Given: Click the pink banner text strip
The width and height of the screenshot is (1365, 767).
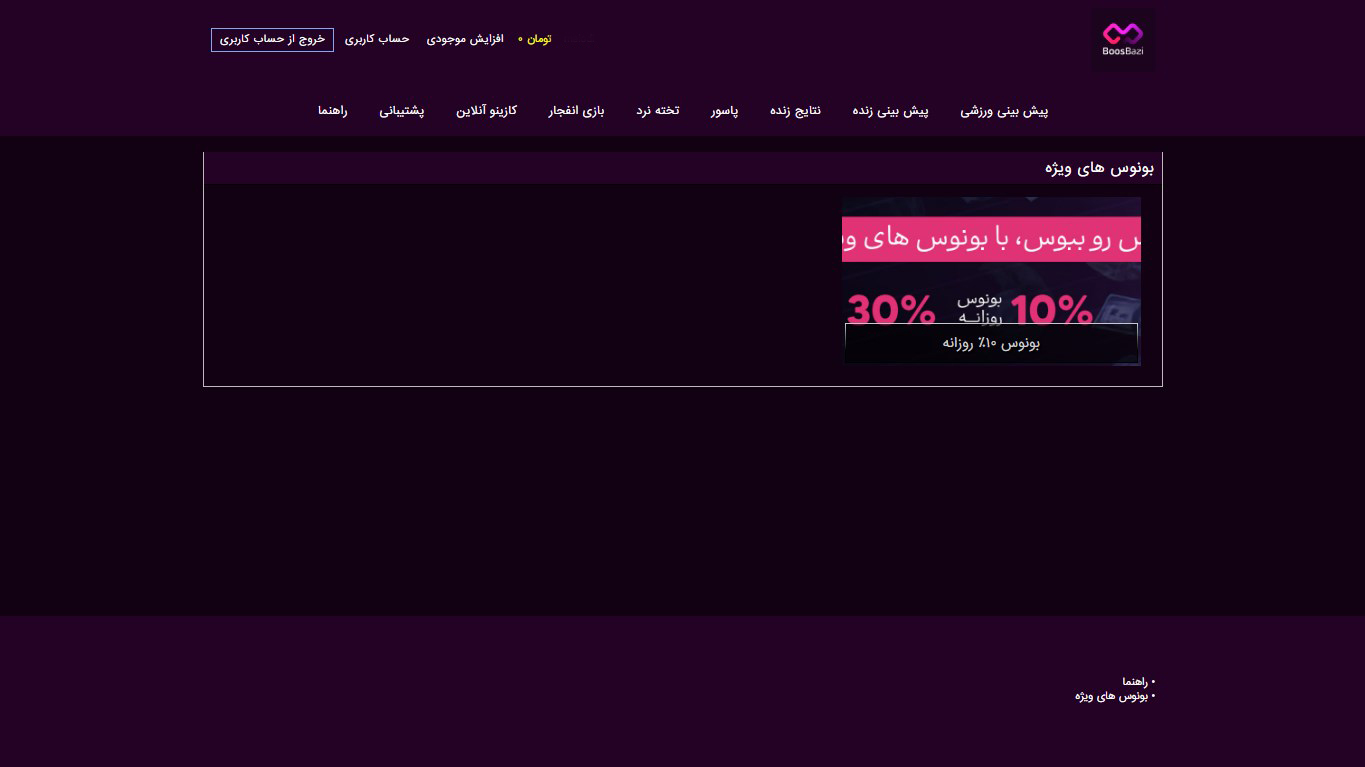Looking at the screenshot, I should click(x=991, y=240).
